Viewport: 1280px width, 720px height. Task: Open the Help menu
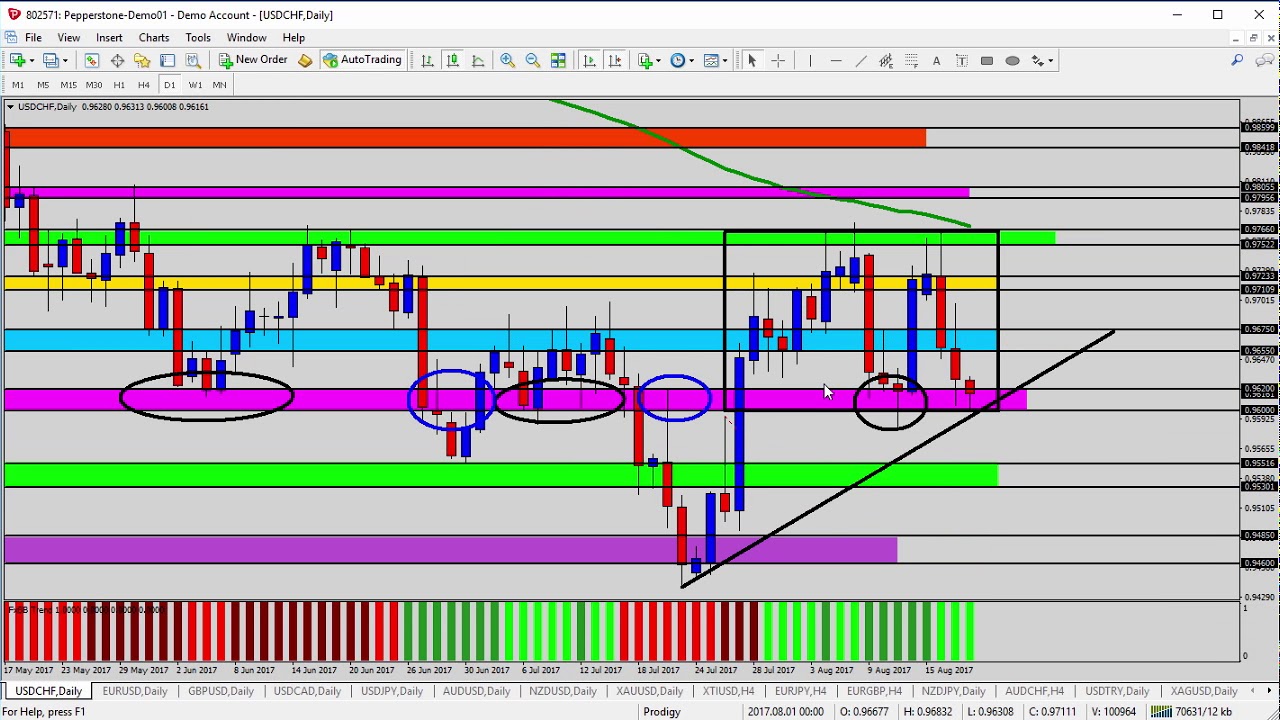294,38
